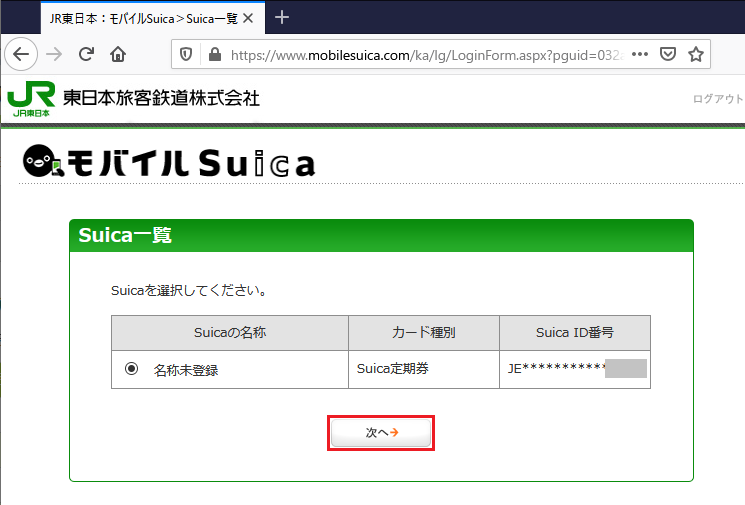745x505 pixels.
Task: Close the JR東日本 モバイルSuica tab
Action: [248, 18]
